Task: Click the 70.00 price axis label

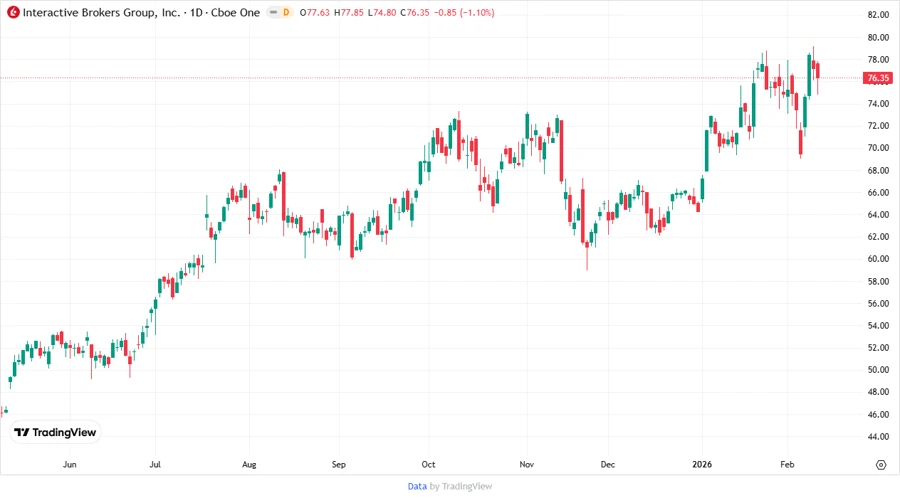Action: click(878, 148)
